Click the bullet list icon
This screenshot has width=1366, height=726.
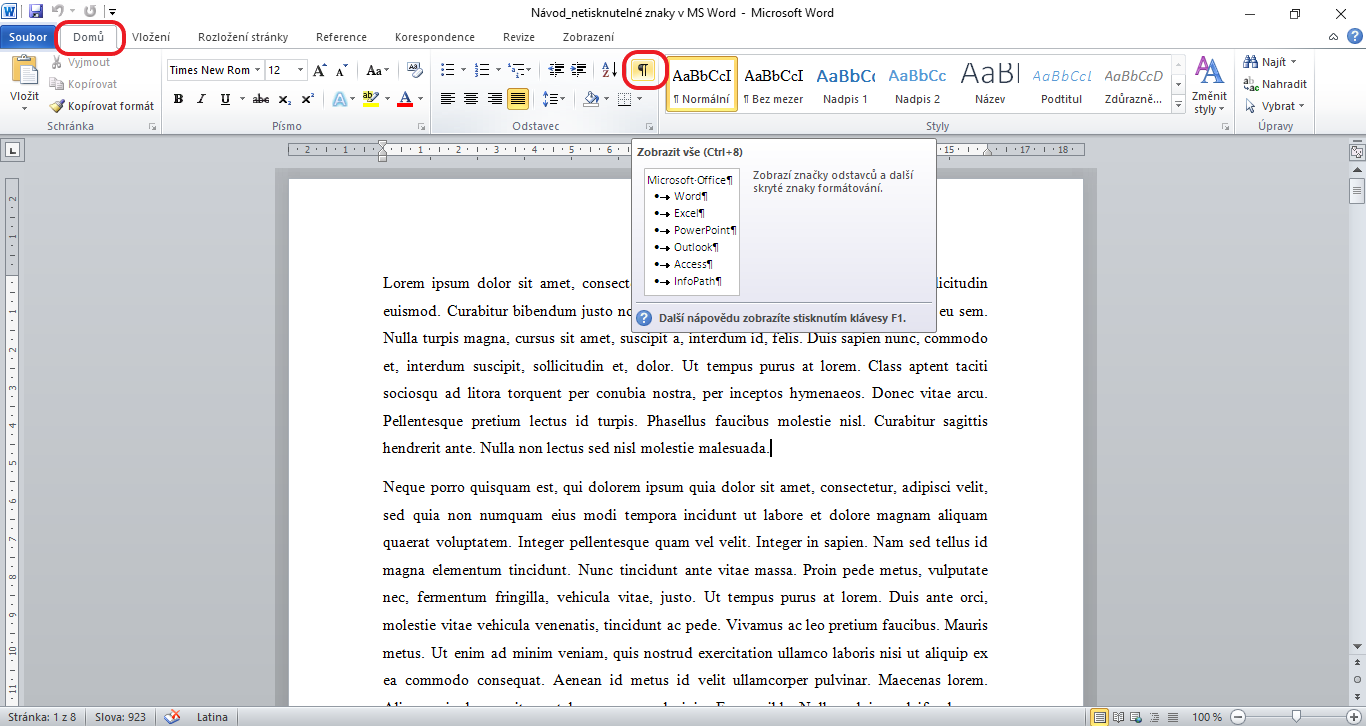point(447,70)
